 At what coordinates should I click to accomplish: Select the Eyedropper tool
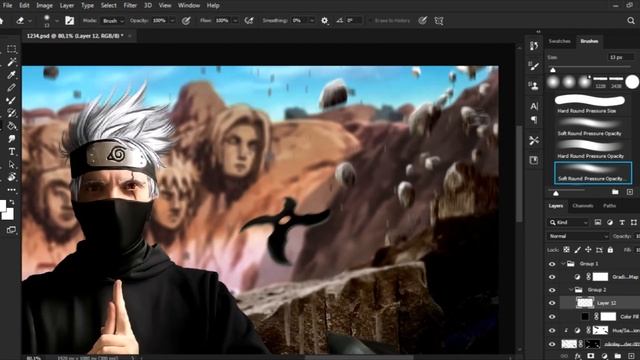tap(11, 75)
